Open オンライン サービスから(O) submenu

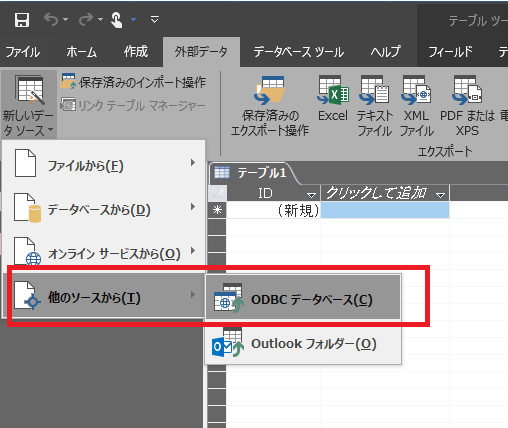pyautogui.click(x=104, y=251)
